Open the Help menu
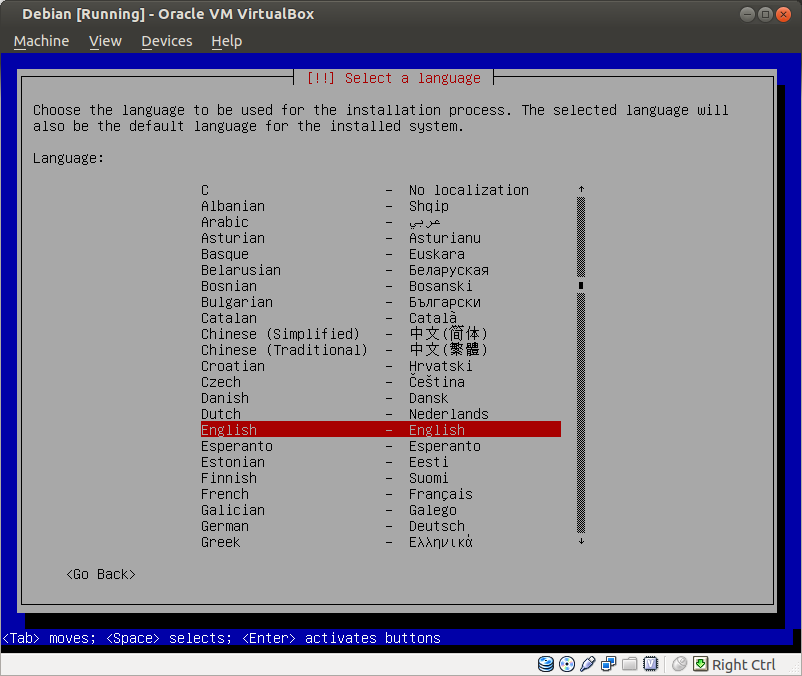Viewport: 802px width, 676px height. (227, 41)
